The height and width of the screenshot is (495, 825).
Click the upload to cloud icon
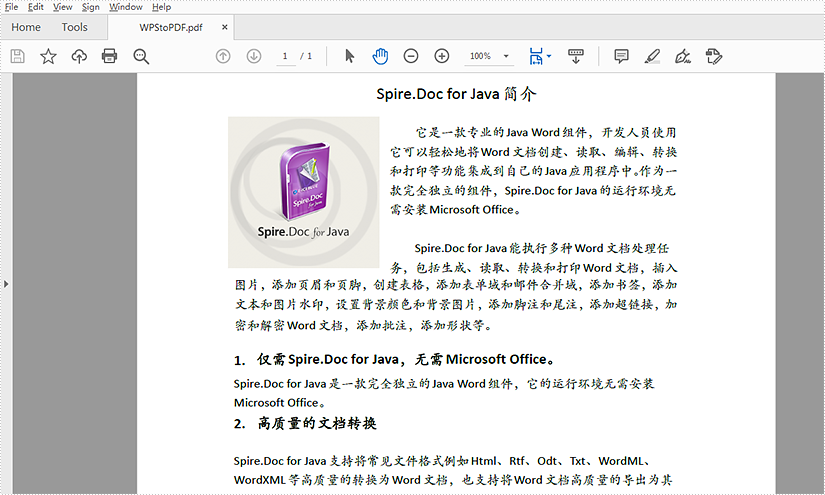[79, 56]
